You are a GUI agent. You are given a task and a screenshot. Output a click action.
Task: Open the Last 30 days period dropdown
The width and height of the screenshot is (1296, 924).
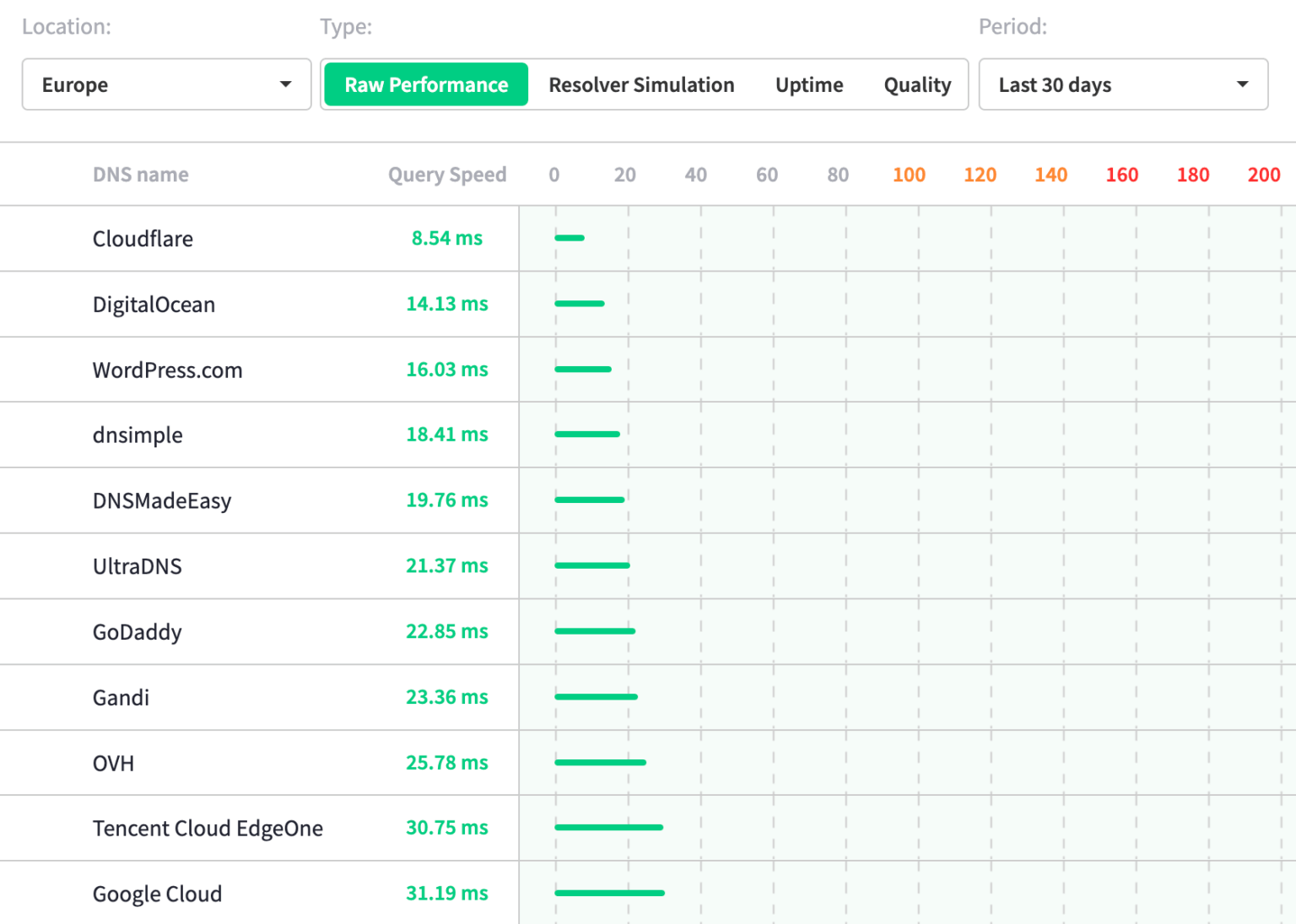coord(1123,84)
